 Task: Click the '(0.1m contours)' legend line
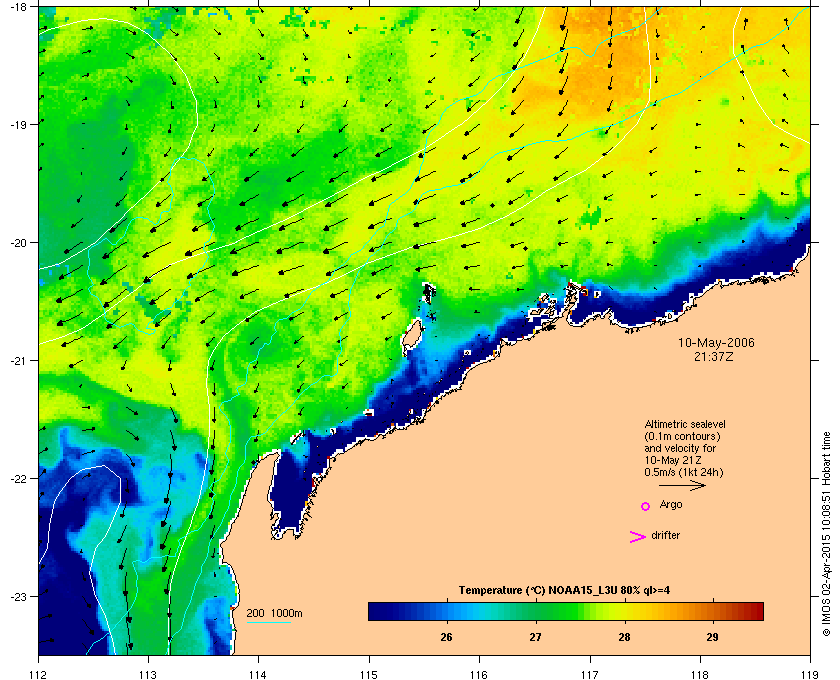[x=682, y=436]
